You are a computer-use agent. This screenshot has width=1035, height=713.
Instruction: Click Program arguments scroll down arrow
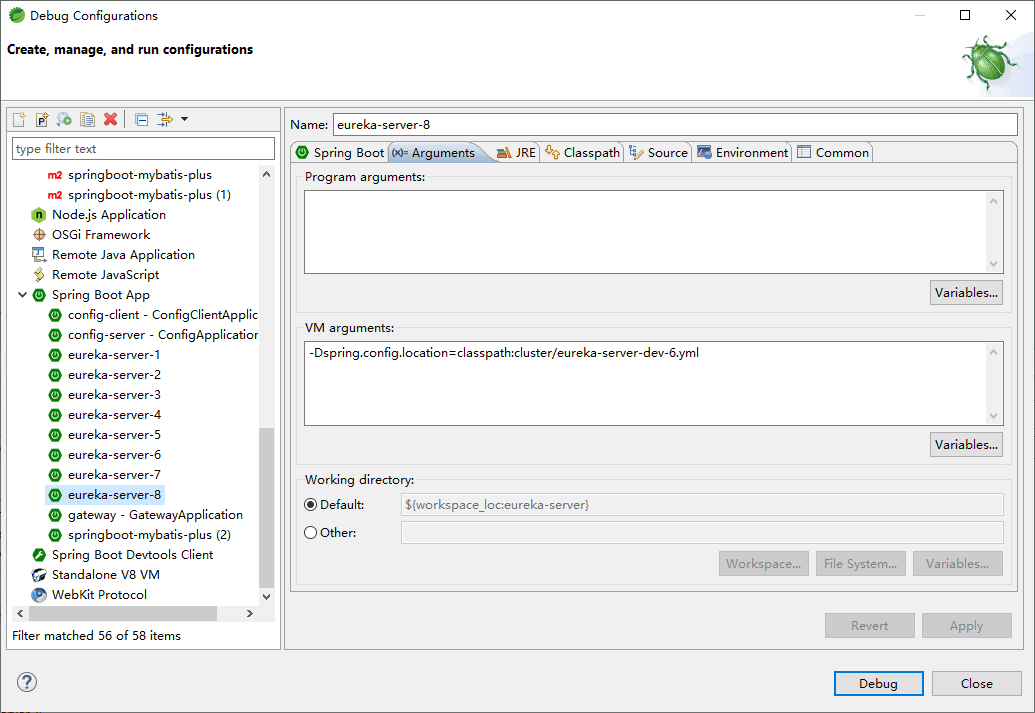tap(993, 264)
